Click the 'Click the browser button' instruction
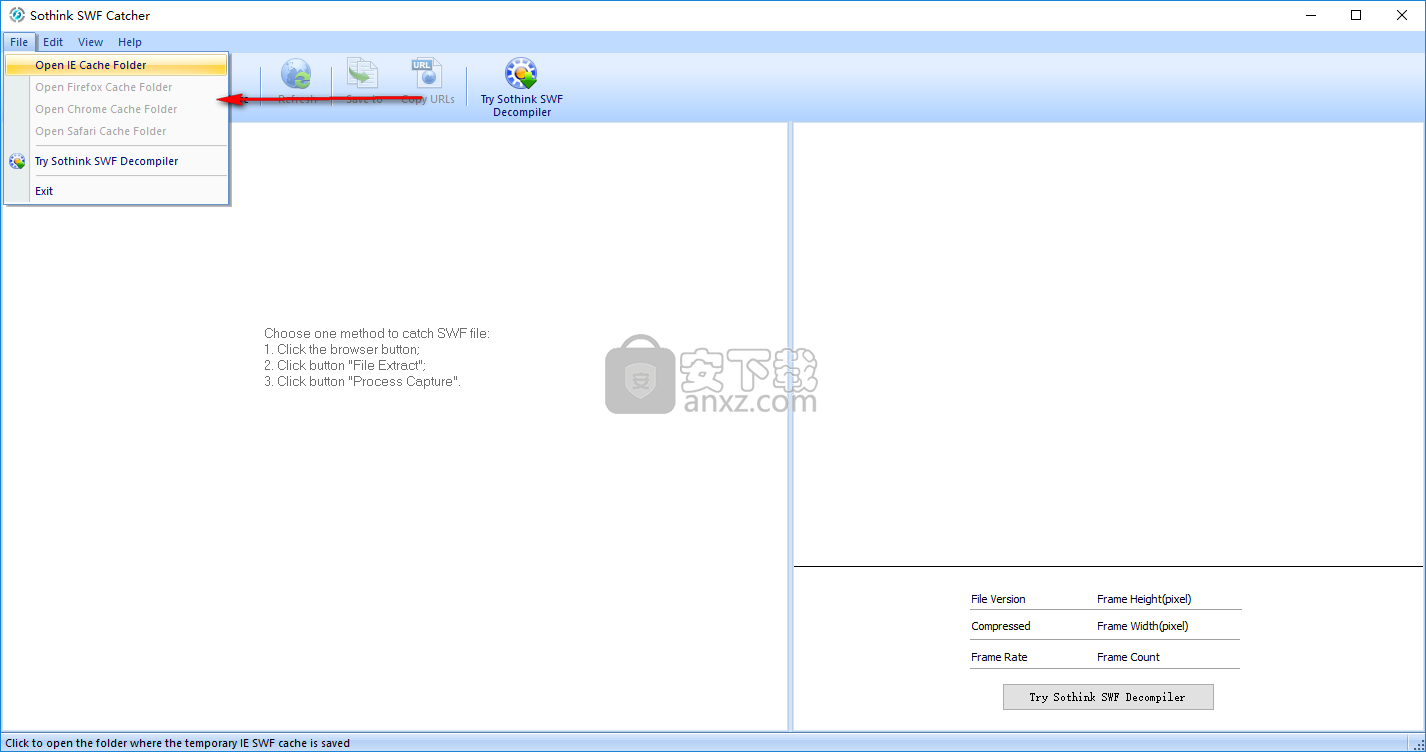Image resolution: width=1426 pixels, height=752 pixels. [x=342, y=349]
